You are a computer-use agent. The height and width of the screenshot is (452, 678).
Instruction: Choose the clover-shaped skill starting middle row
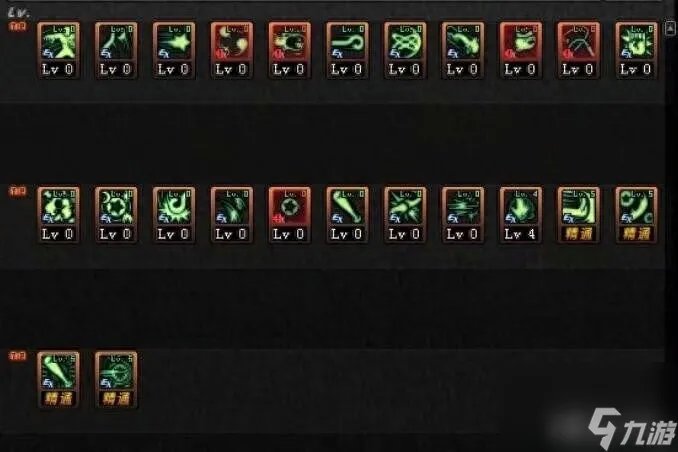click(58, 215)
